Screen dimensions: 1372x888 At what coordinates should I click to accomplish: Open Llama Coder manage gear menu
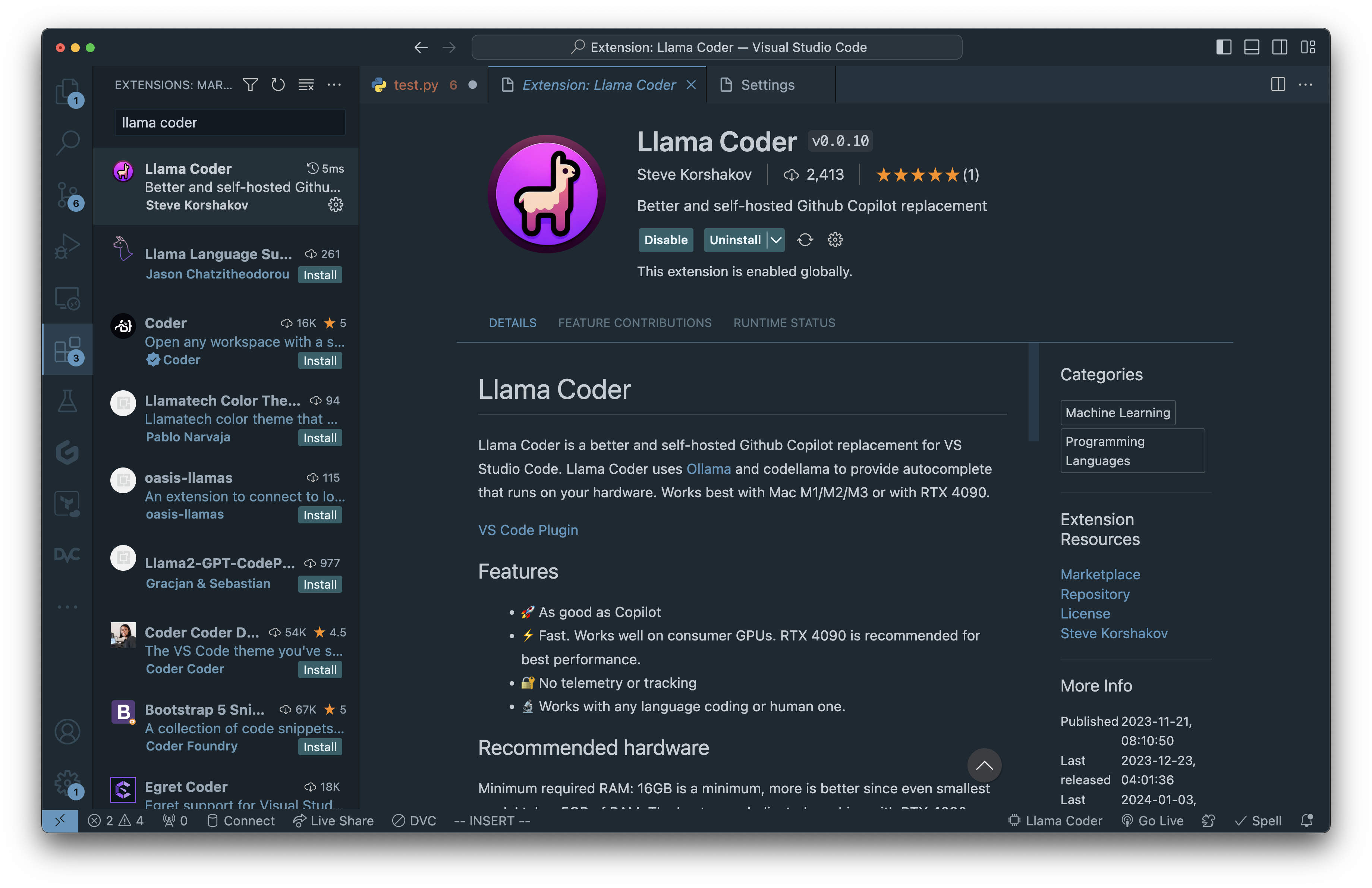pyautogui.click(x=835, y=240)
